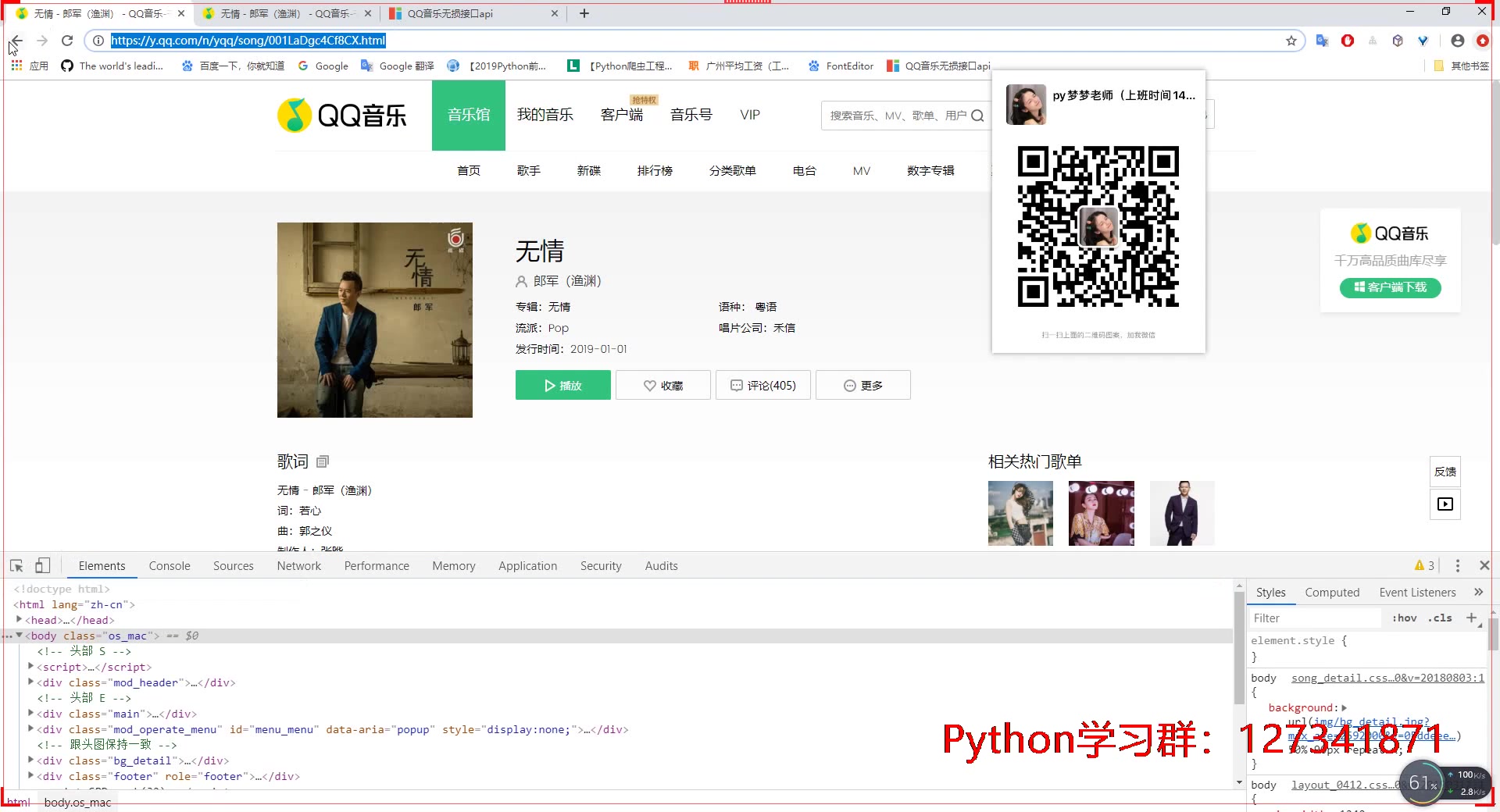Open a new browser tab
The width and height of the screenshot is (1500, 812).
[x=584, y=13]
